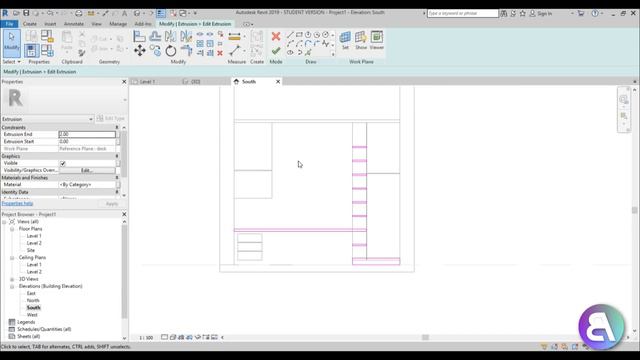Click the Measure Between Two References icon

point(234,51)
